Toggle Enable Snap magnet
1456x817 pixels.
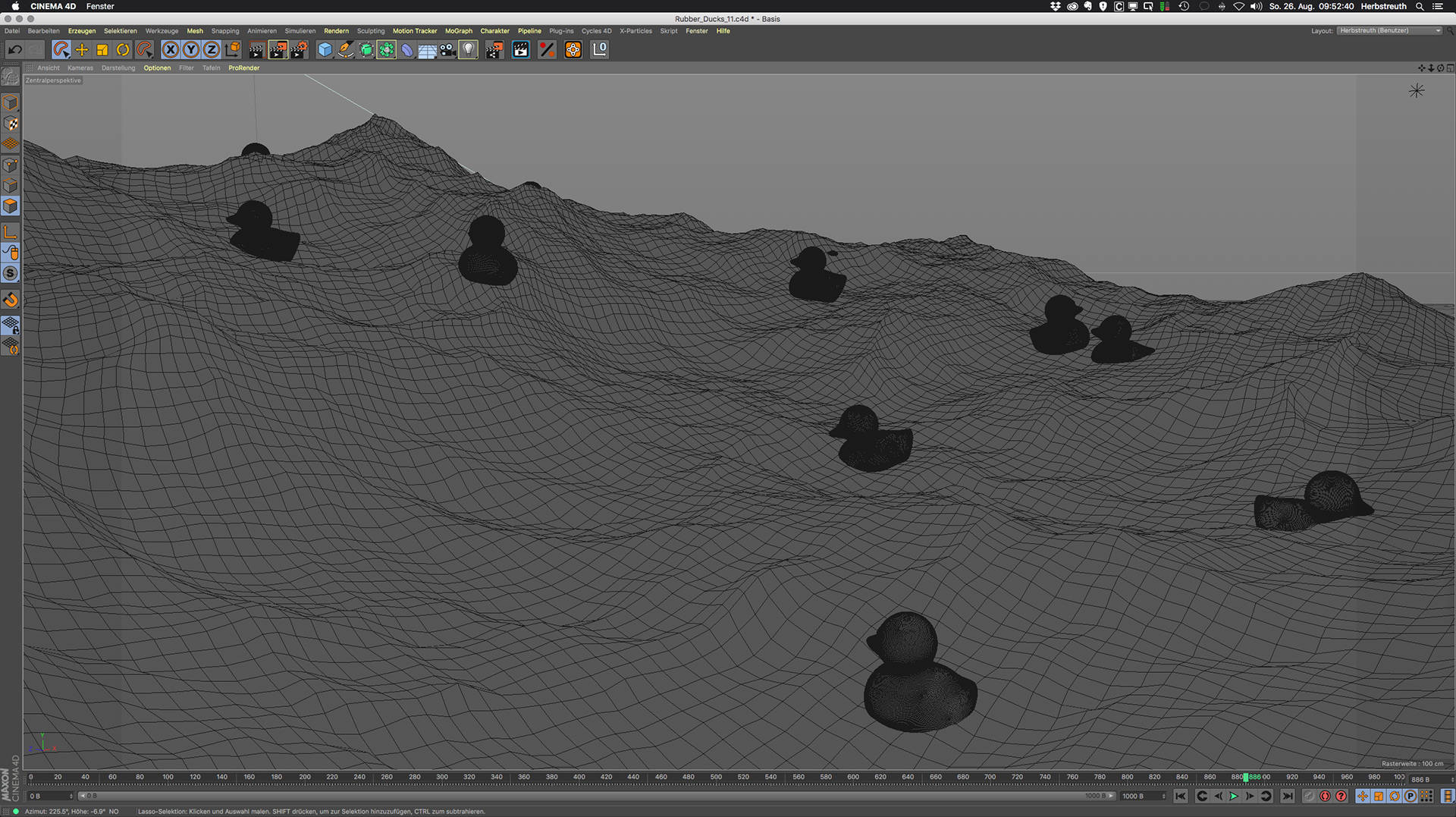11,300
